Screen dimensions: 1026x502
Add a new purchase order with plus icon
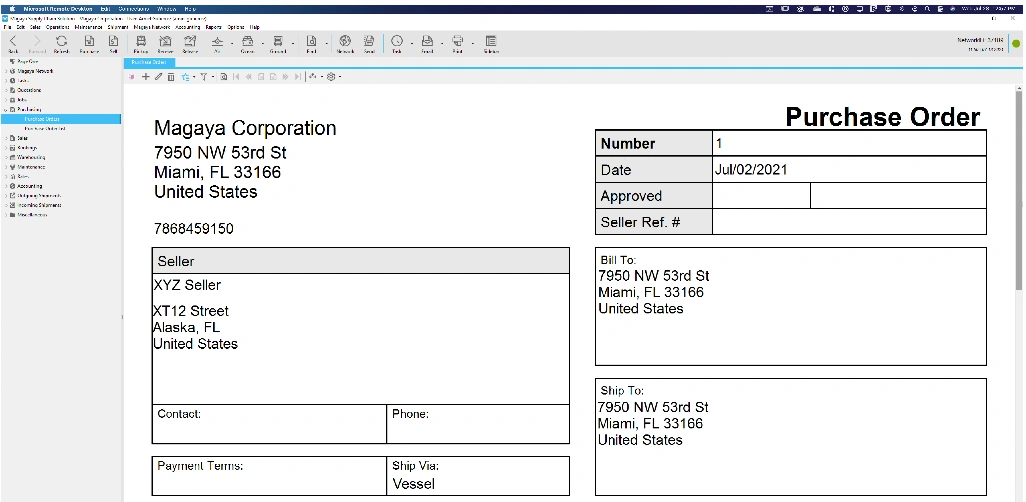pos(146,76)
